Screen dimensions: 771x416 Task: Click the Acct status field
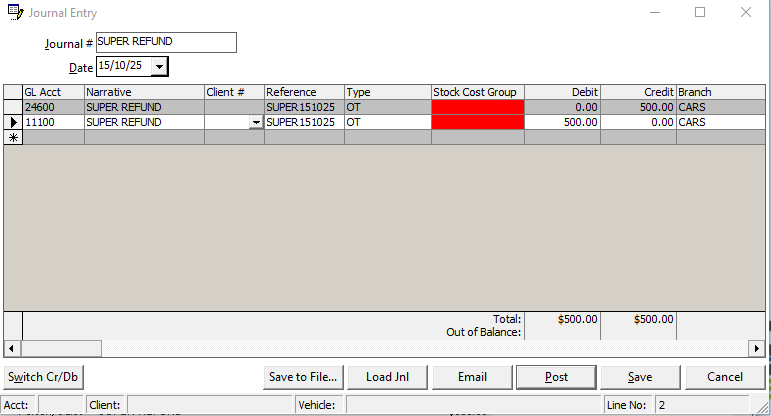tap(60, 405)
